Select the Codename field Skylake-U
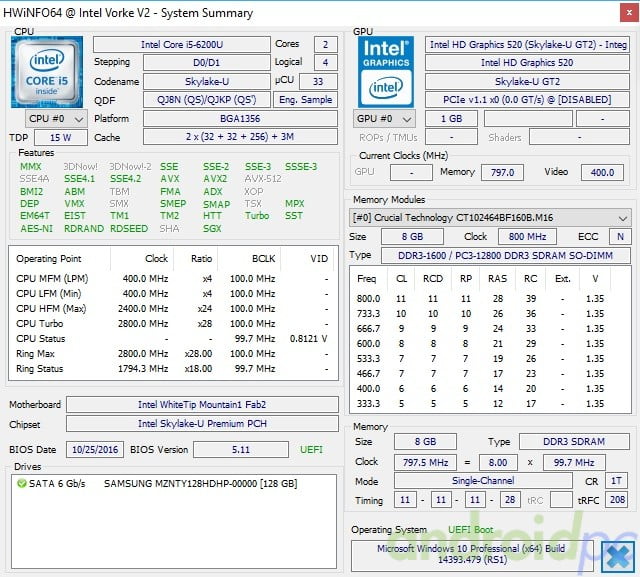The image size is (640, 577). click(206, 82)
